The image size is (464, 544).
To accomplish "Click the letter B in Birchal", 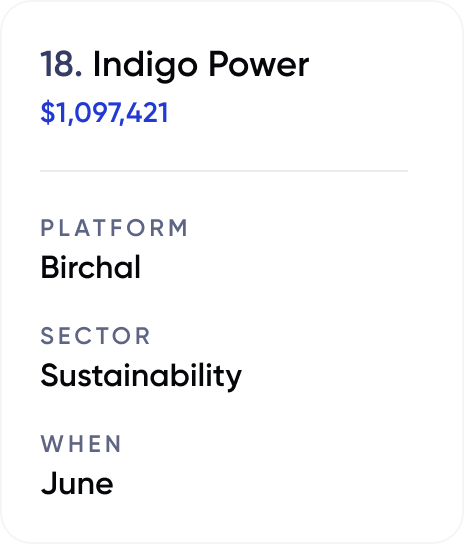I will pos(50,267).
